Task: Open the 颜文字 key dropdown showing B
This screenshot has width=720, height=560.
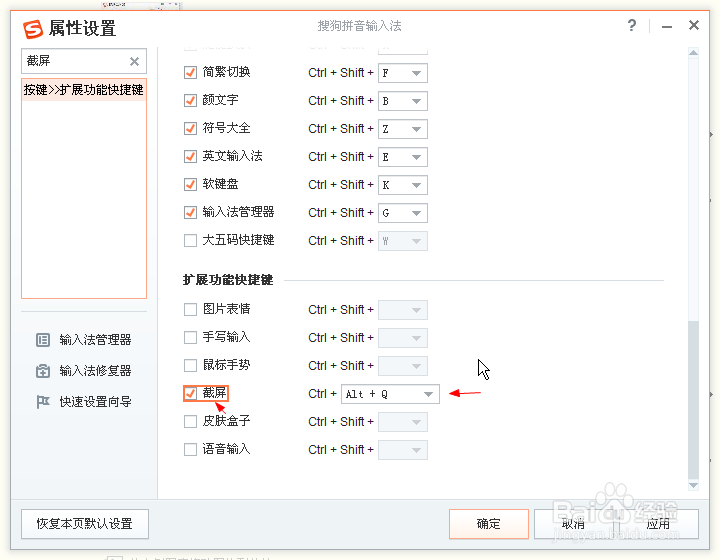Action: point(403,101)
